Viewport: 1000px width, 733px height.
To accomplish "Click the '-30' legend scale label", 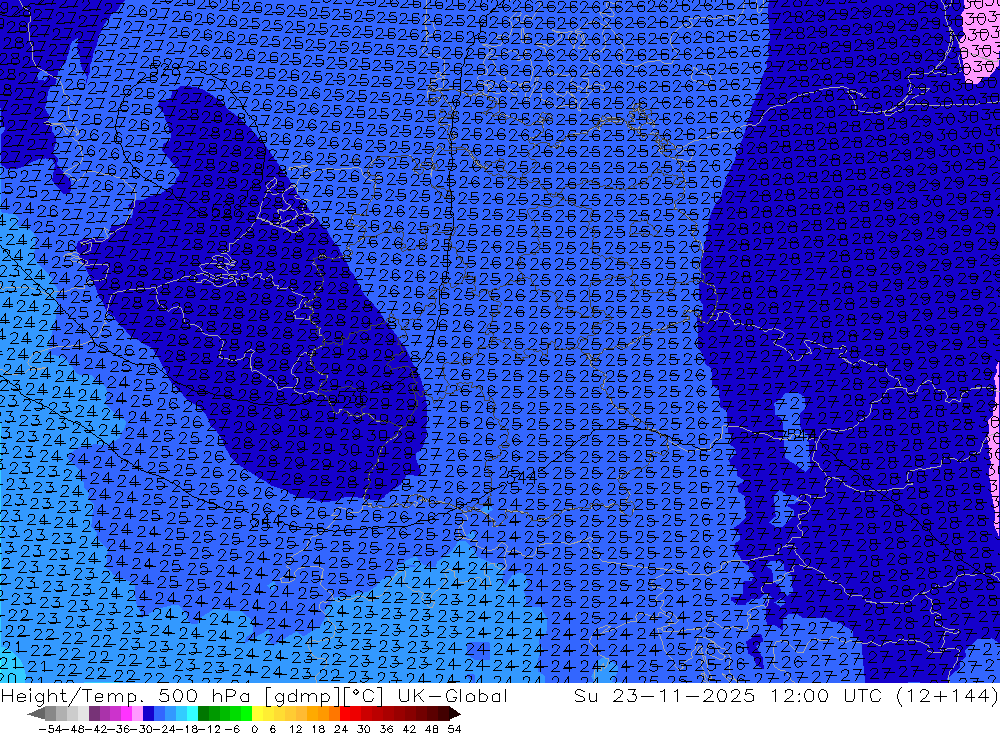I will (x=143, y=729).
